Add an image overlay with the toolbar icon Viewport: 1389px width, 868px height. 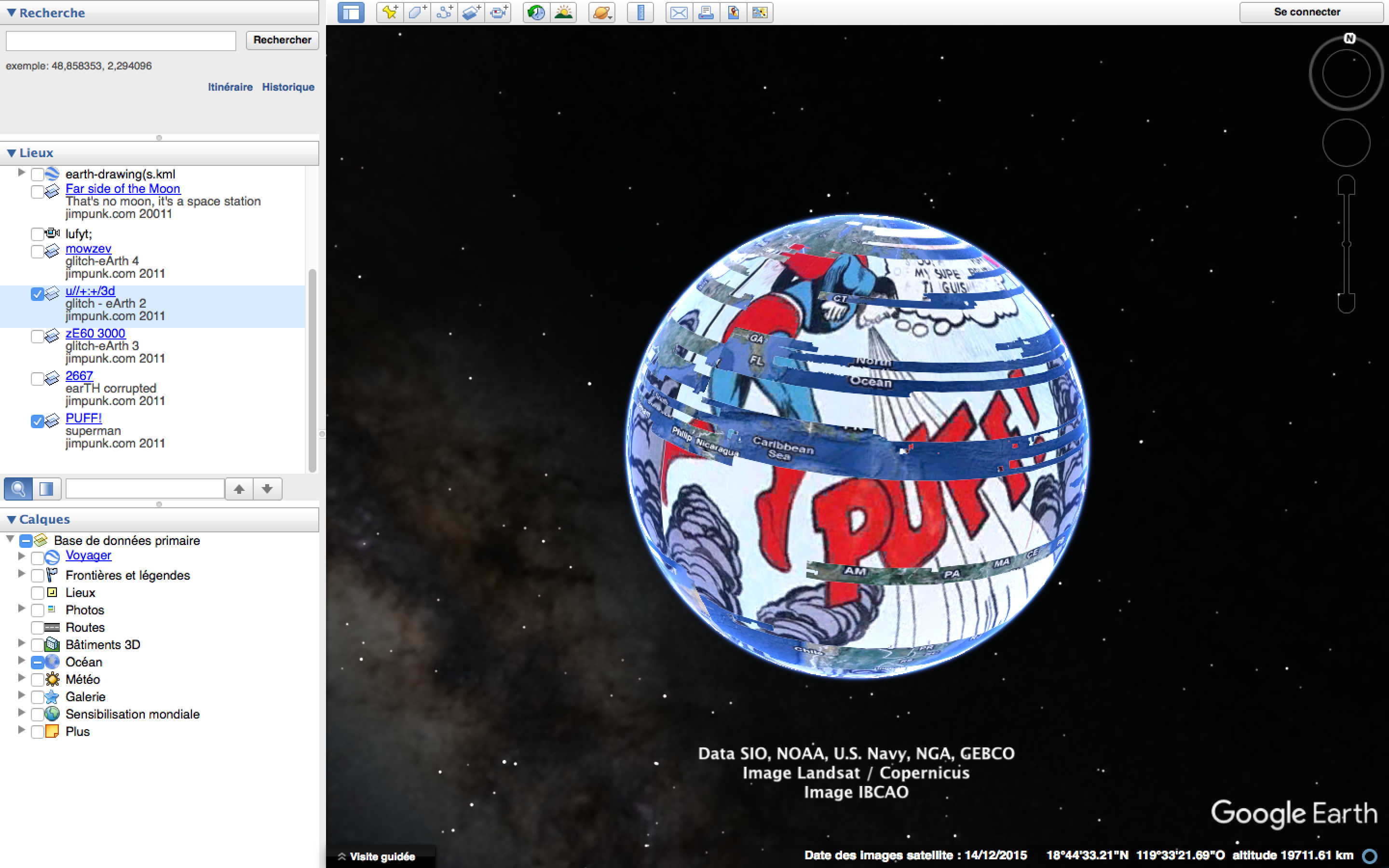pyautogui.click(x=471, y=12)
